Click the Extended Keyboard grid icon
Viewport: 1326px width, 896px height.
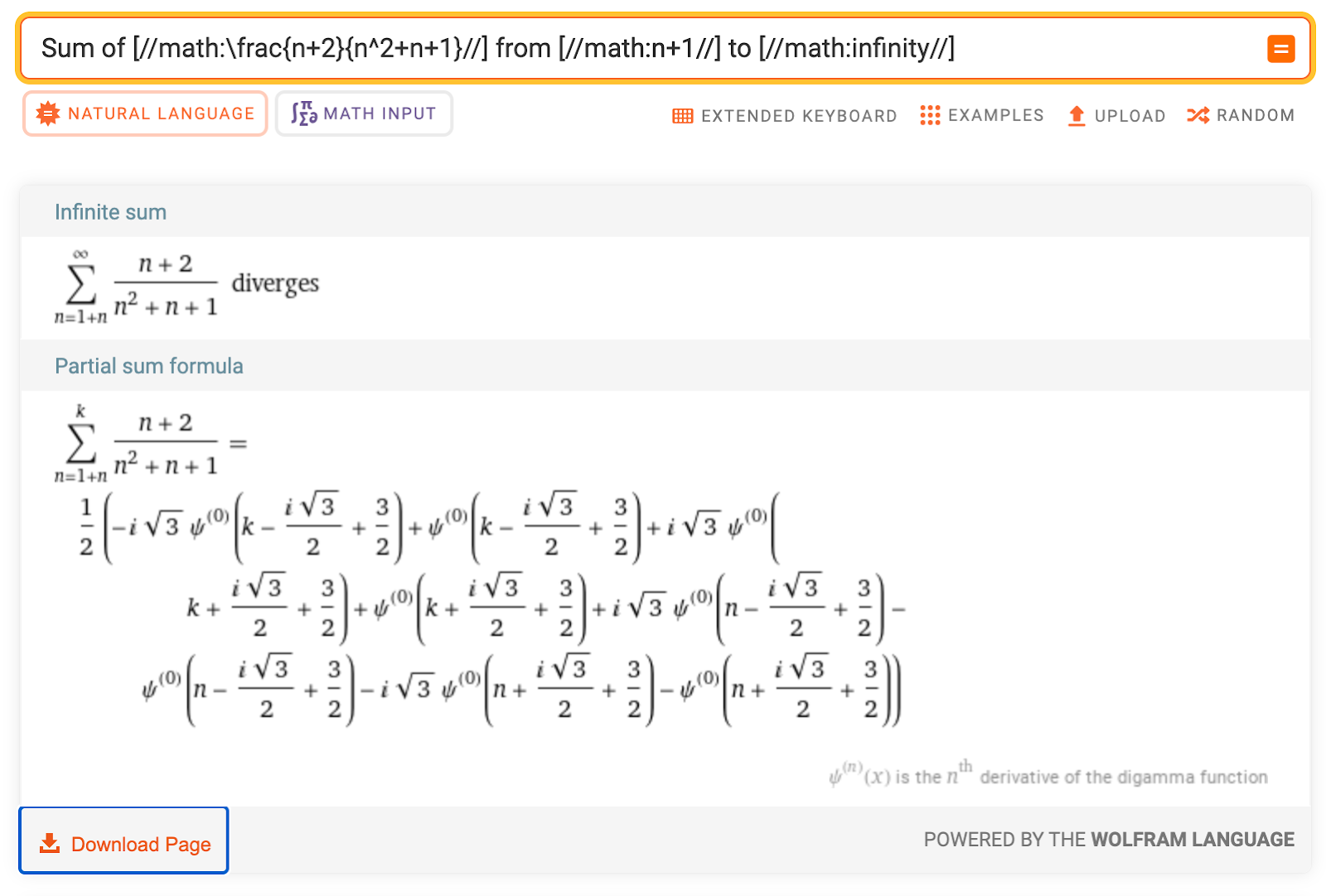[682, 116]
